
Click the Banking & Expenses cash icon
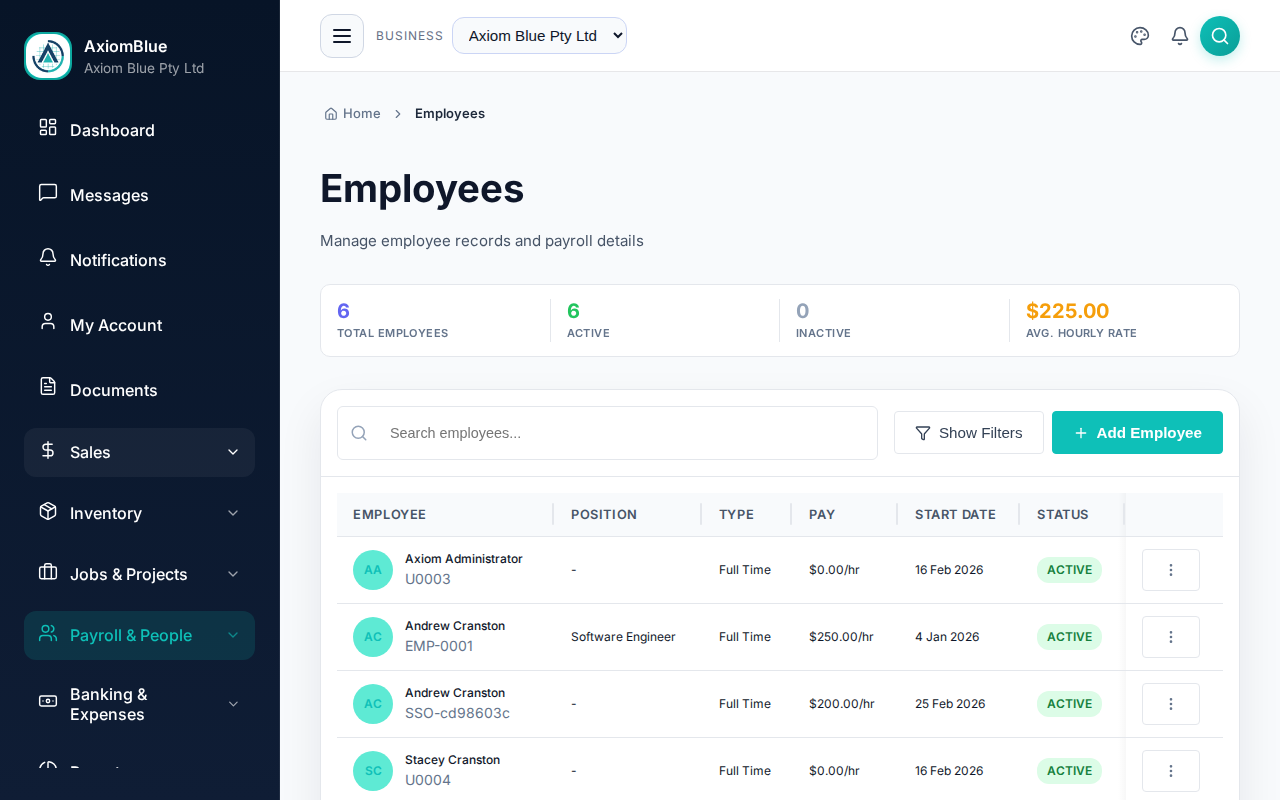tap(48, 701)
